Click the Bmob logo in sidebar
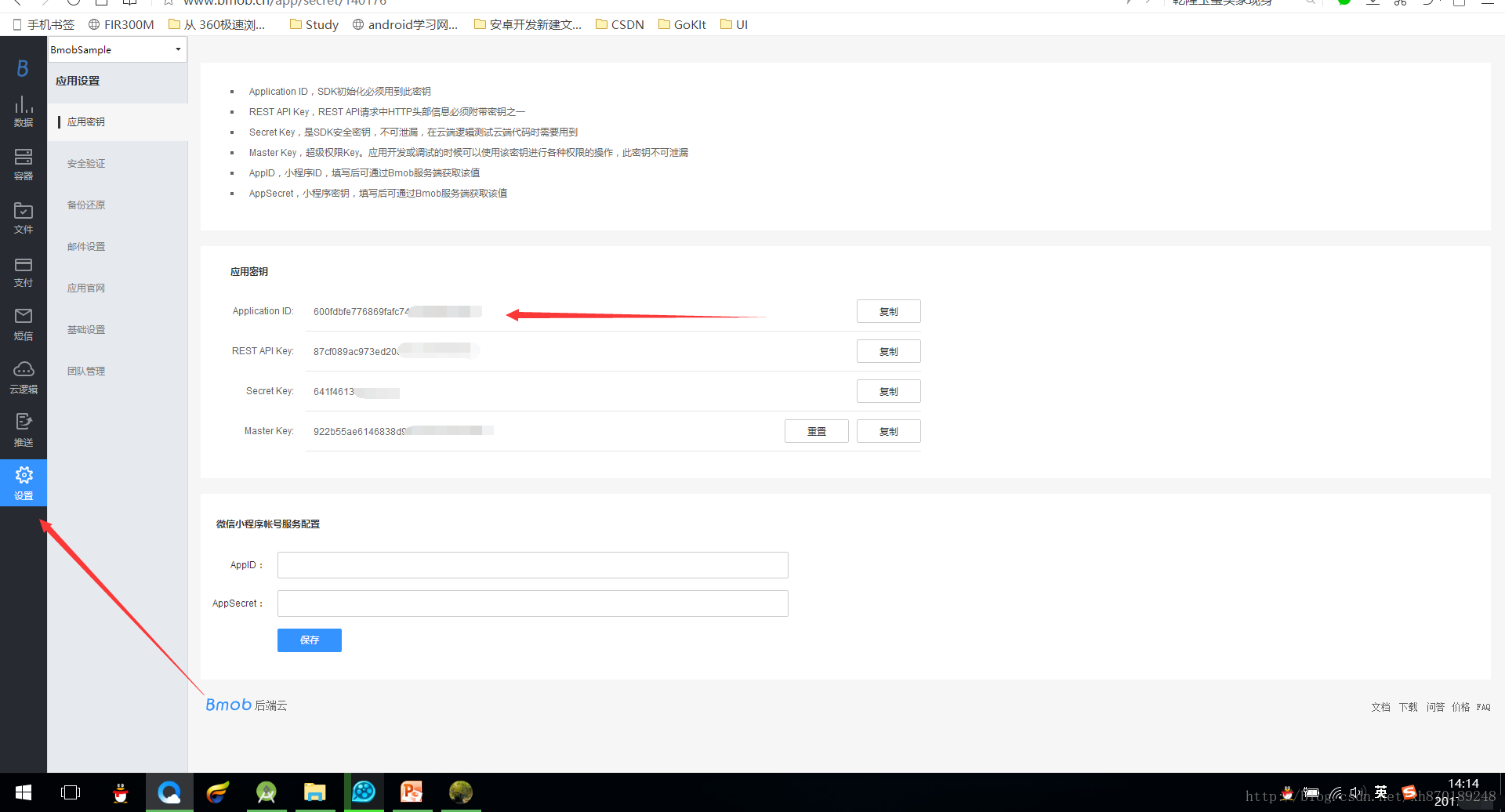 (x=23, y=68)
